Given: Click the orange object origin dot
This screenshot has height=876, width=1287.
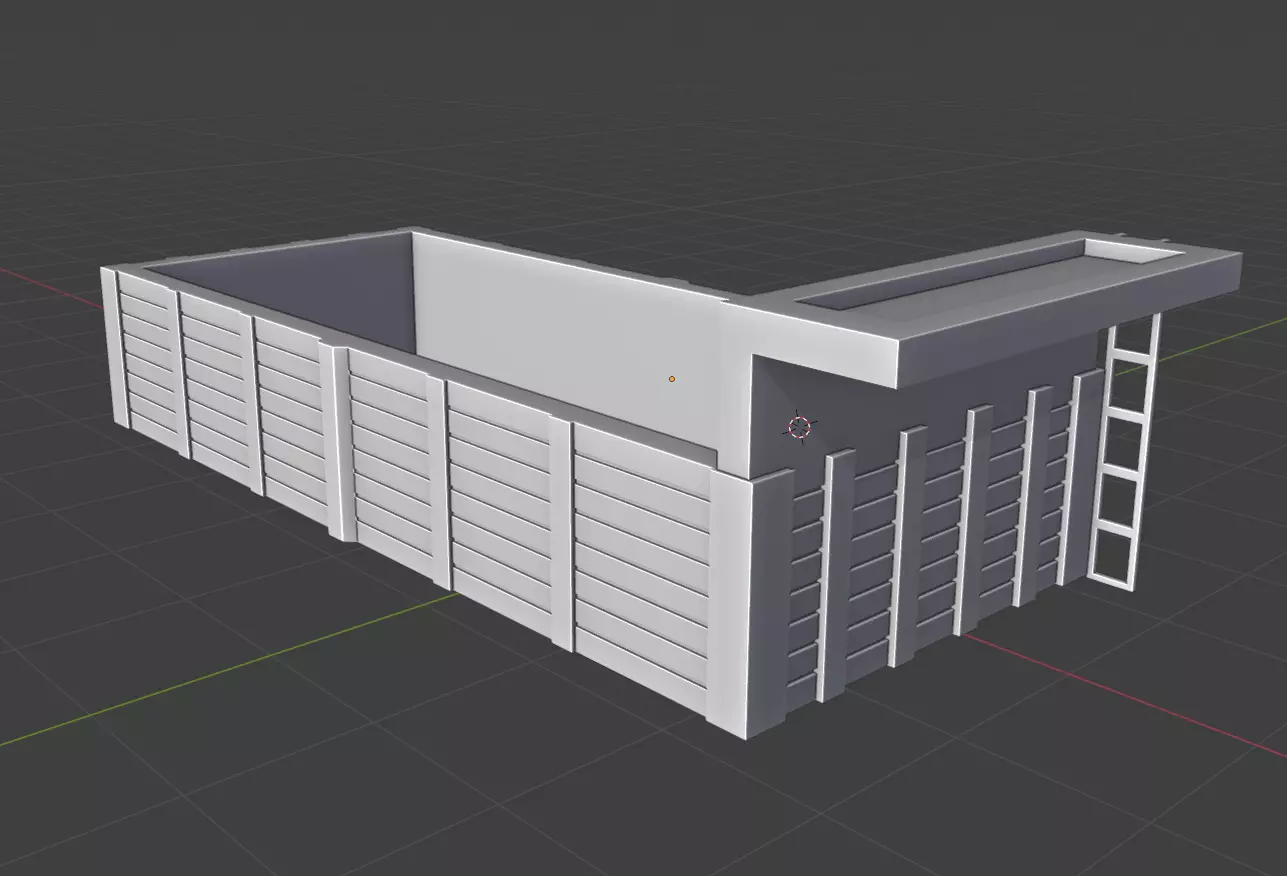Looking at the screenshot, I should tap(672, 379).
